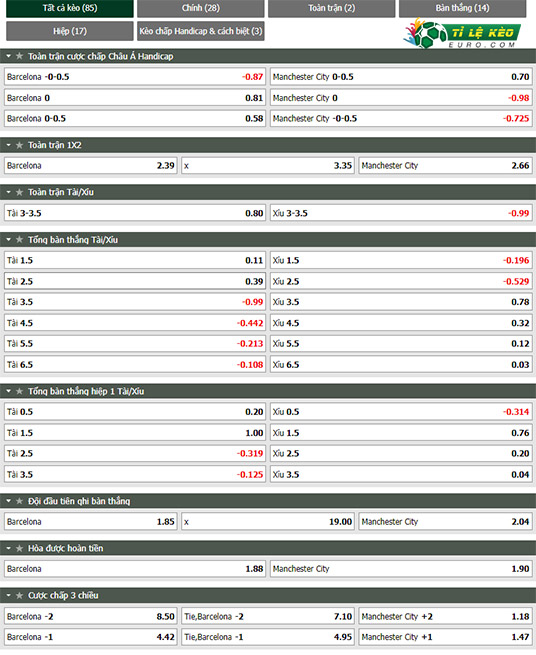Star the Đội đầu tiên ghi bàn thắng section

[19, 501]
